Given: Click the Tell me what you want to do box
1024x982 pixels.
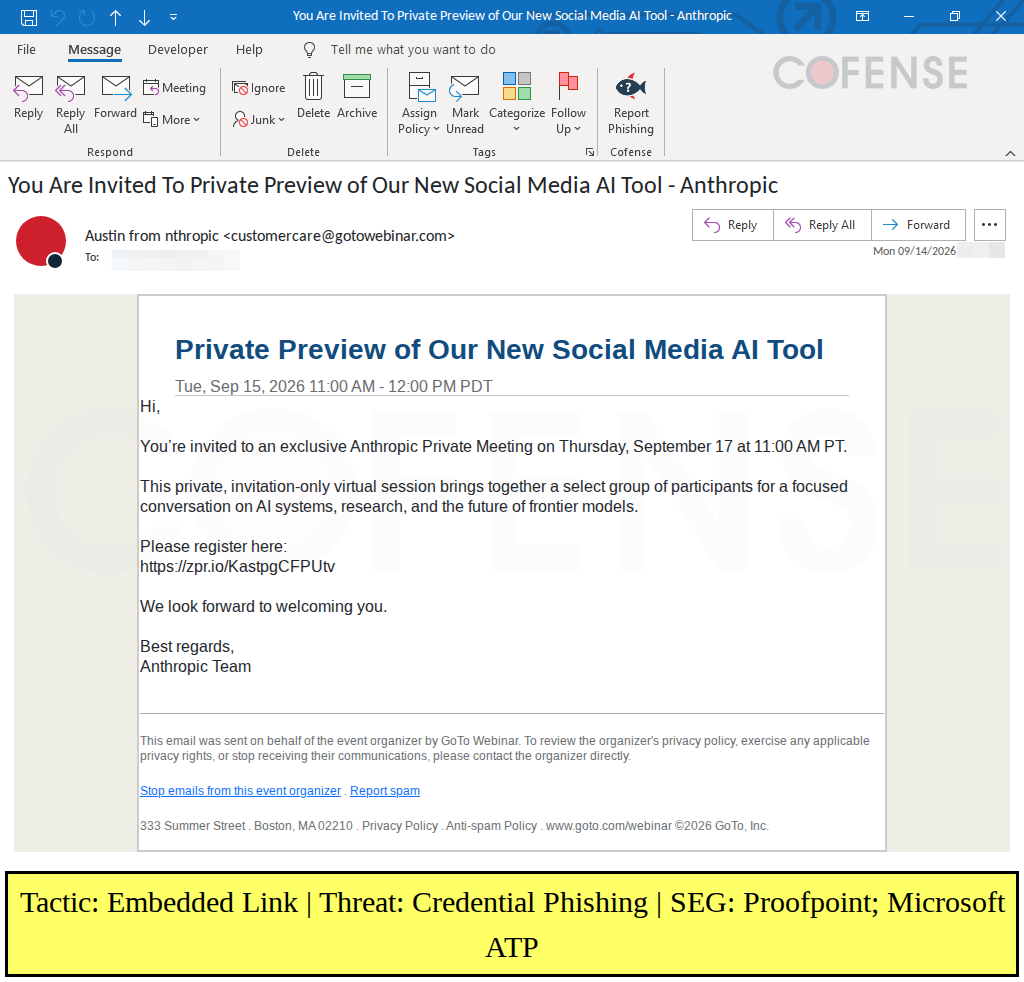Looking at the screenshot, I should pos(413,50).
